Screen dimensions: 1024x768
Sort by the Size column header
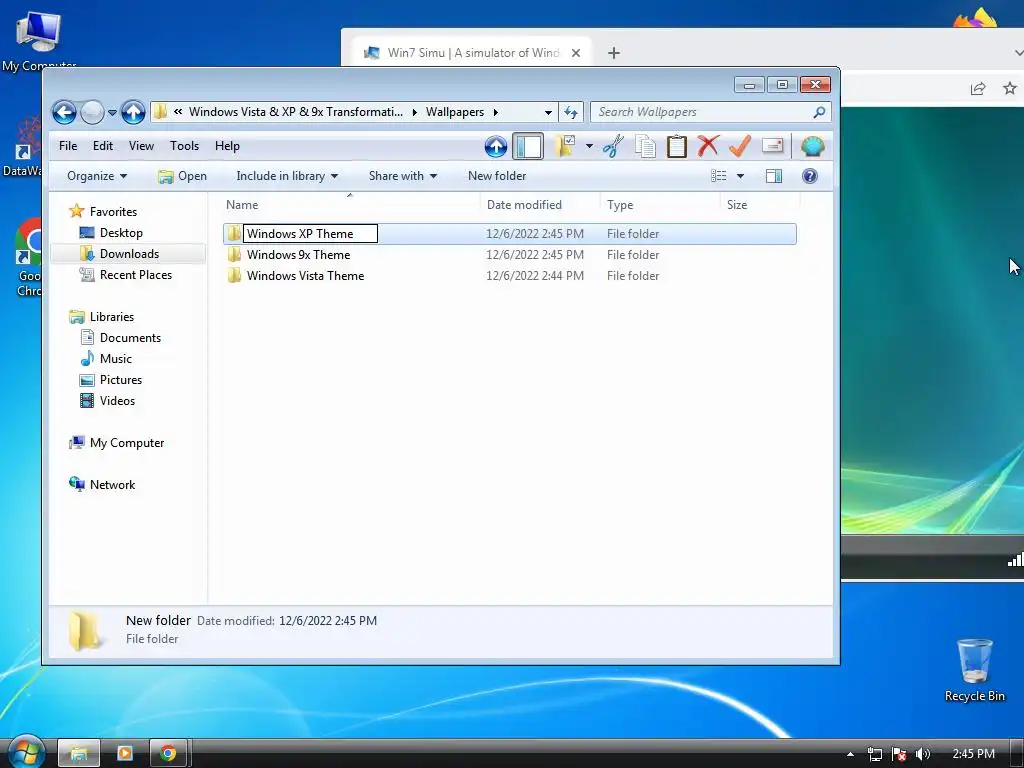pos(760,204)
